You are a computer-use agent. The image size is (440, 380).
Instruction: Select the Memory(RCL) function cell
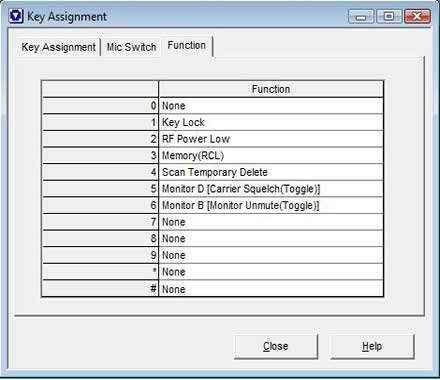[271, 156]
